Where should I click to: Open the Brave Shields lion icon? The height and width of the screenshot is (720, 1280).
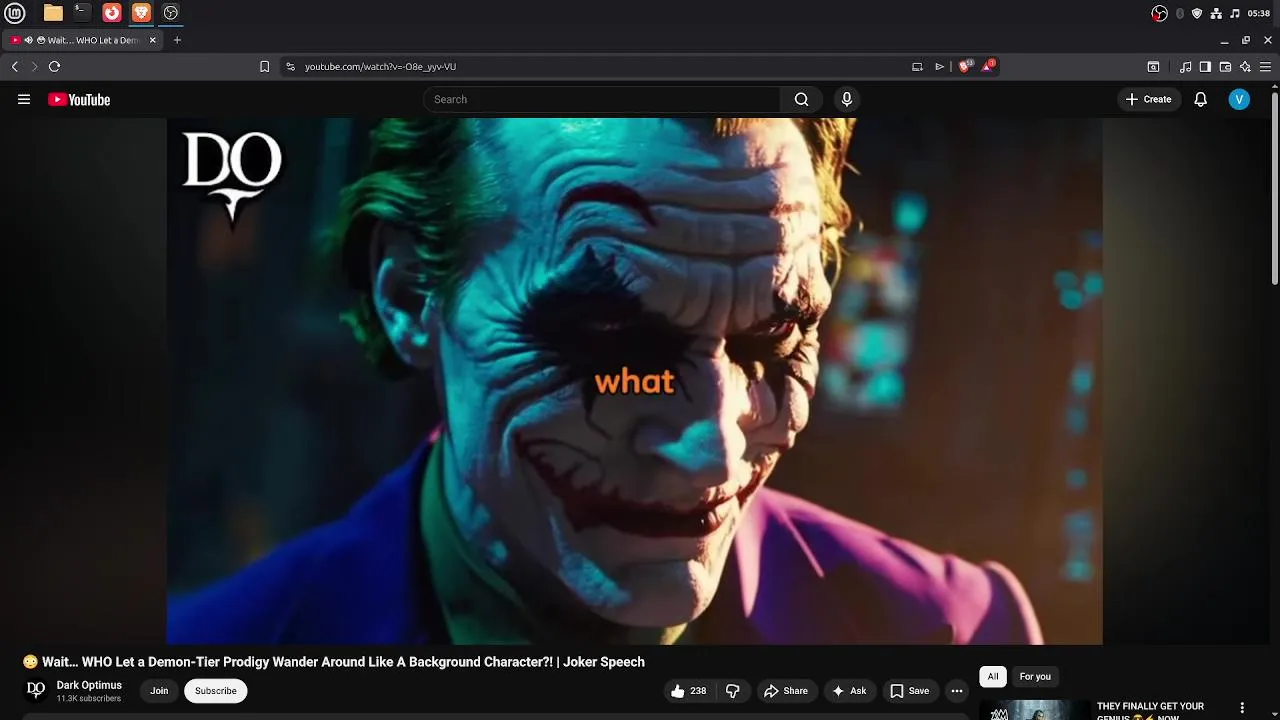(965, 66)
